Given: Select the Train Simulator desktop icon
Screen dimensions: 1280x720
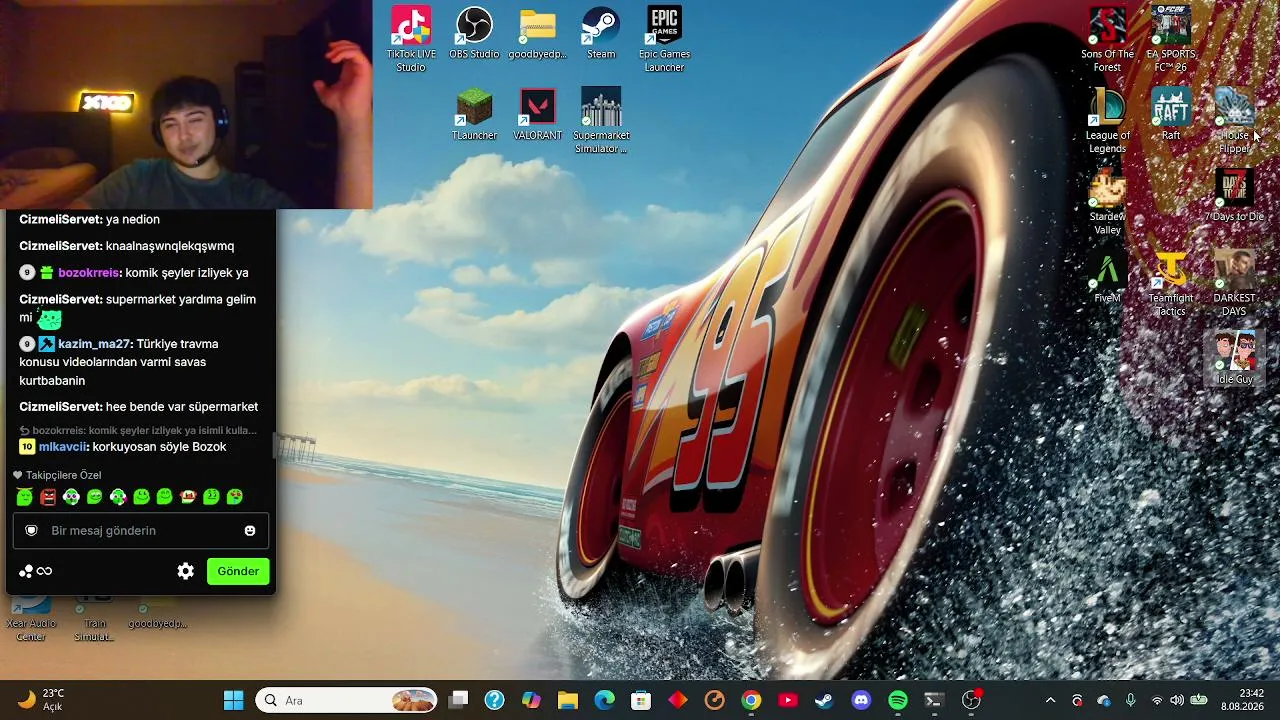Looking at the screenshot, I should pos(94,620).
